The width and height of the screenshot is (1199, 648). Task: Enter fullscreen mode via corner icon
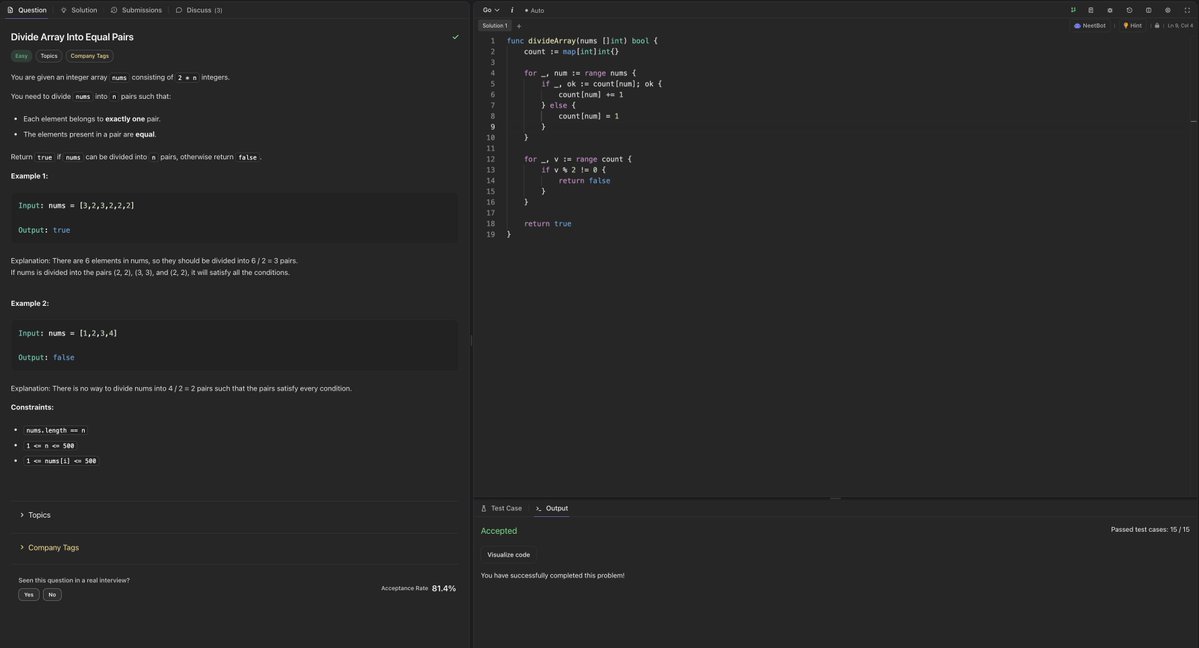click(1187, 10)
